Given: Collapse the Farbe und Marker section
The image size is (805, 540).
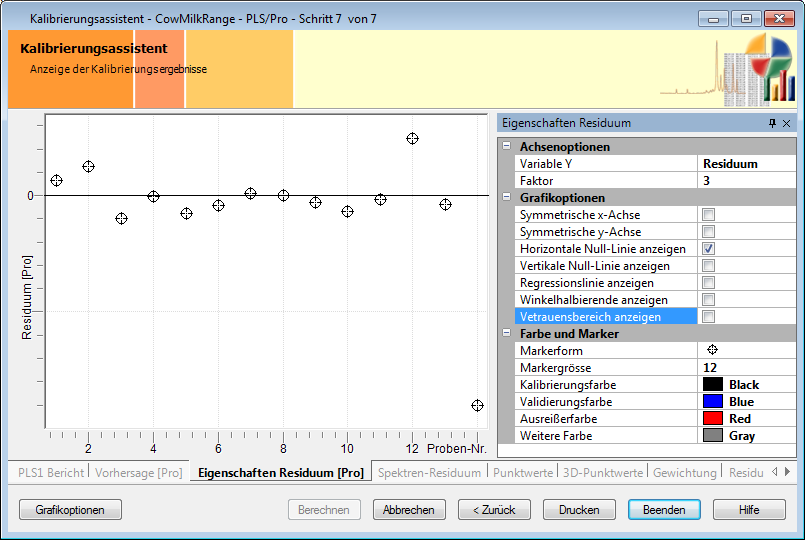Looking at the screenshot, I should tap(507, 334).
